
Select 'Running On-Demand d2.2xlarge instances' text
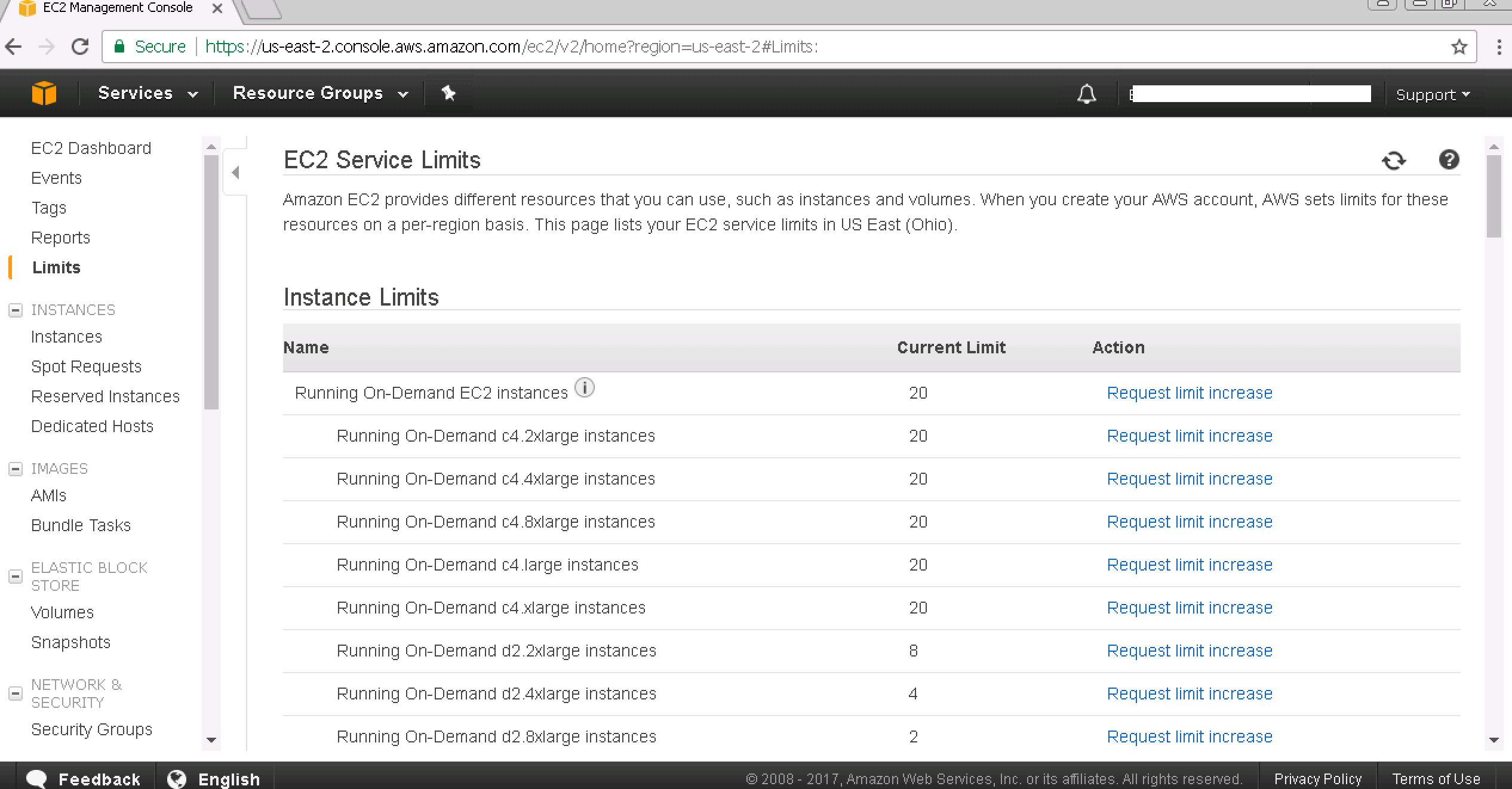[496, 651]
